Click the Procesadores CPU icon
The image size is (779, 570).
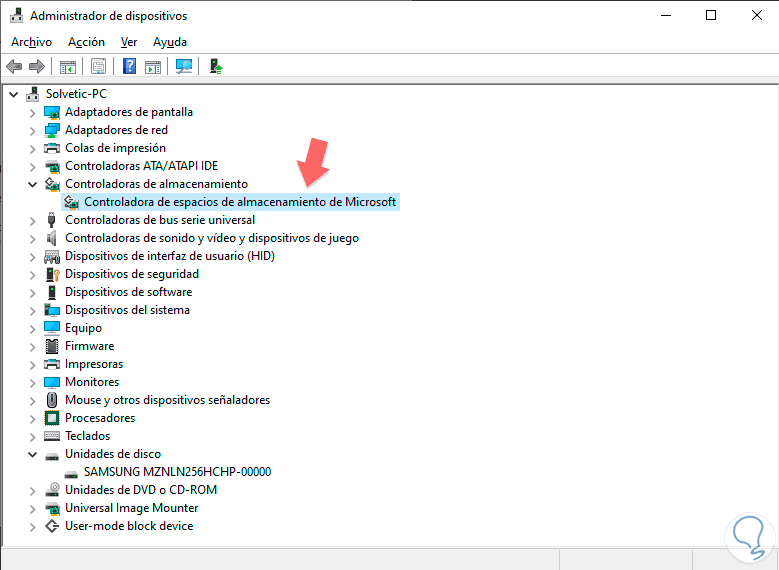click(52, 418)
